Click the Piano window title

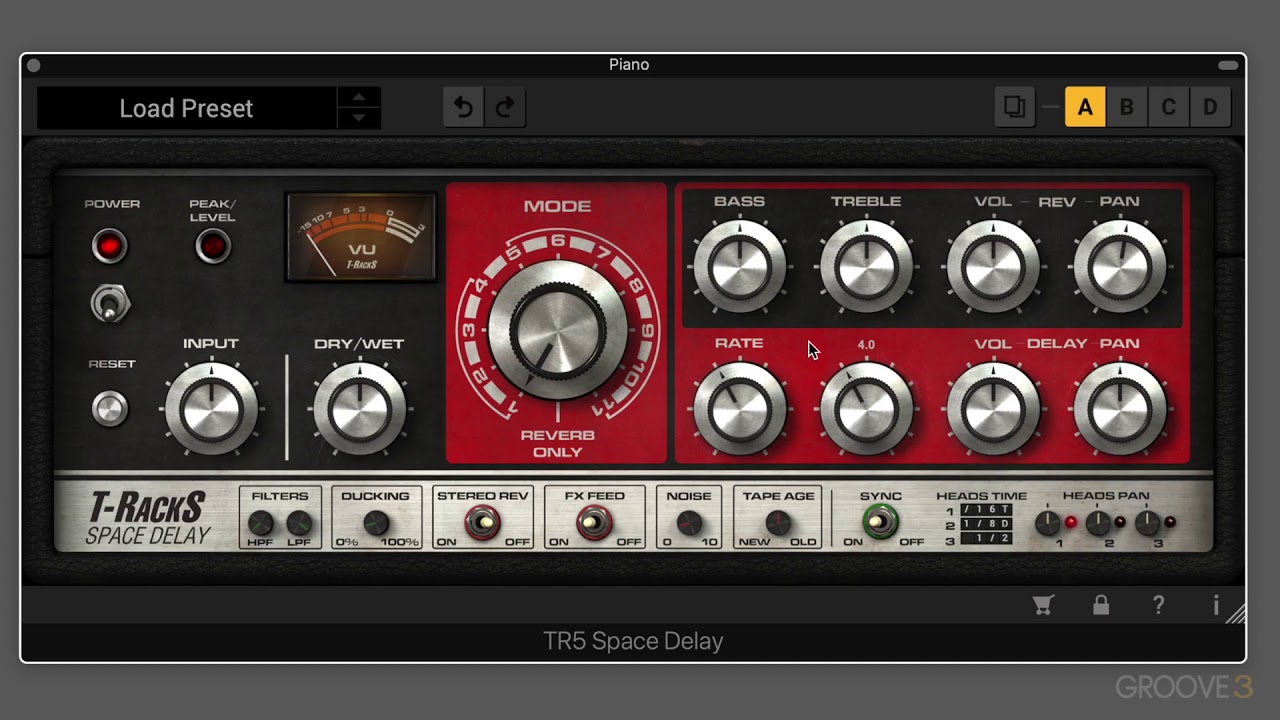pos(629,64)
